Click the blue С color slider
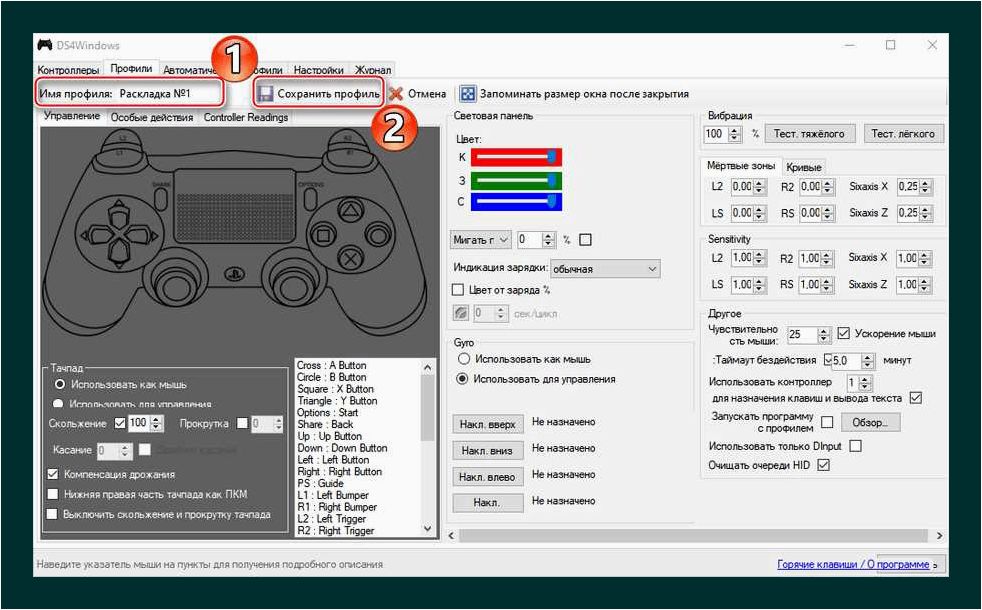Screen dimensions: 982x610 tap(516, 202)
